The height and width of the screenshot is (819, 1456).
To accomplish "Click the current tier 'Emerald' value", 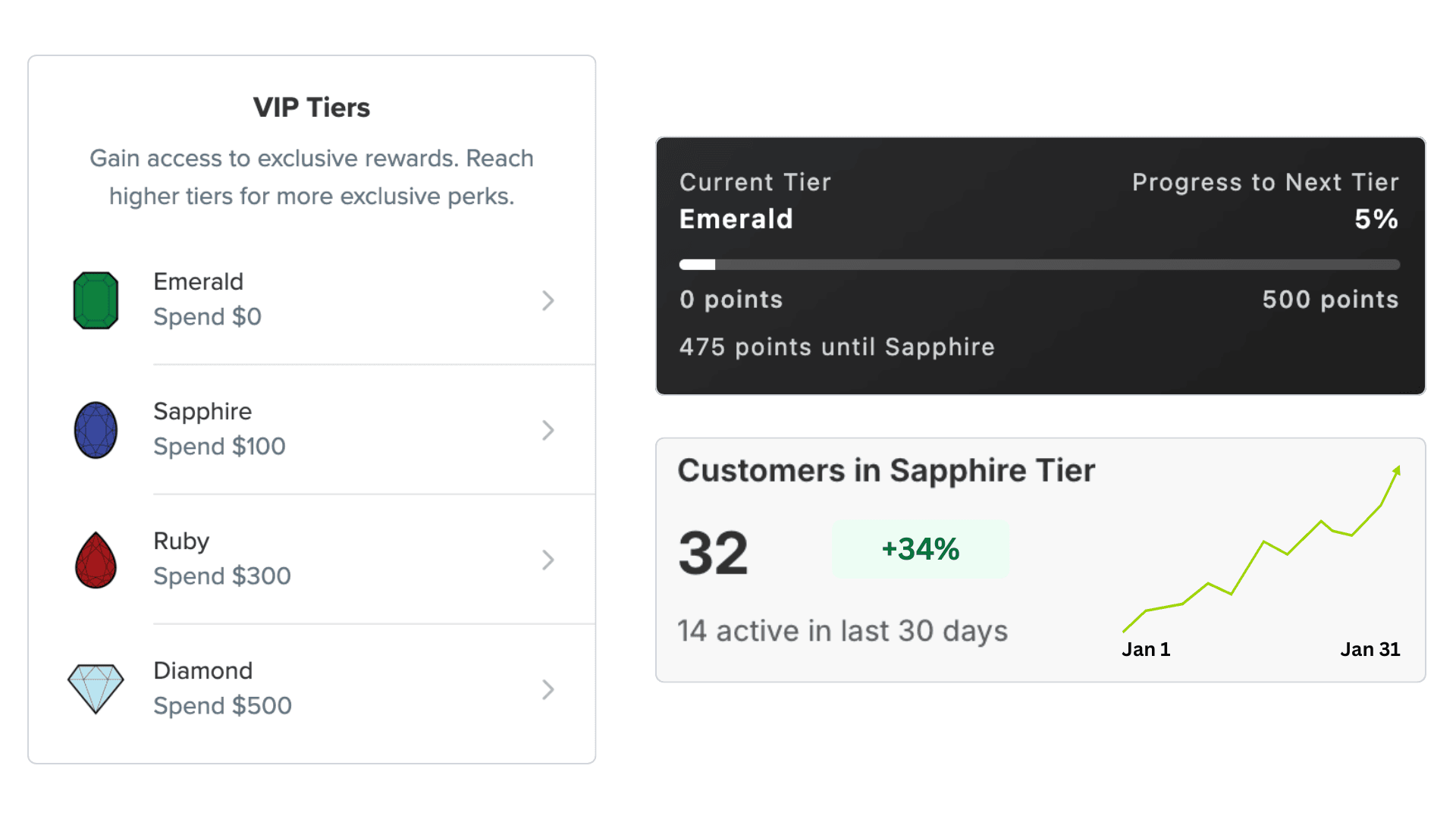I will click(x=736, y=219).
